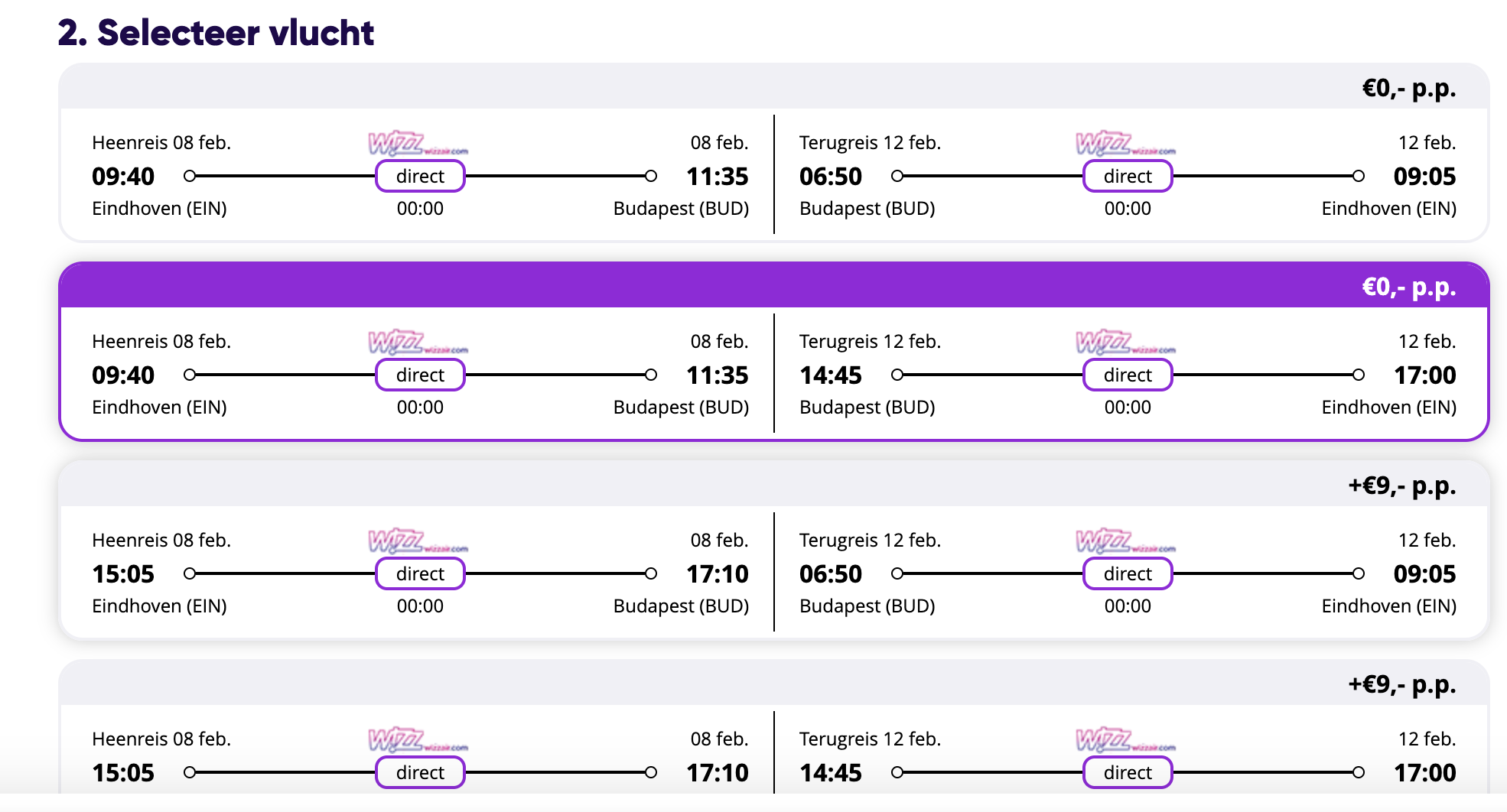This screenshot has height=812, width=1507.
Task: Click the Wizz Air logo on the third card's 15:05 outbound flight
Action: [417, 541]
